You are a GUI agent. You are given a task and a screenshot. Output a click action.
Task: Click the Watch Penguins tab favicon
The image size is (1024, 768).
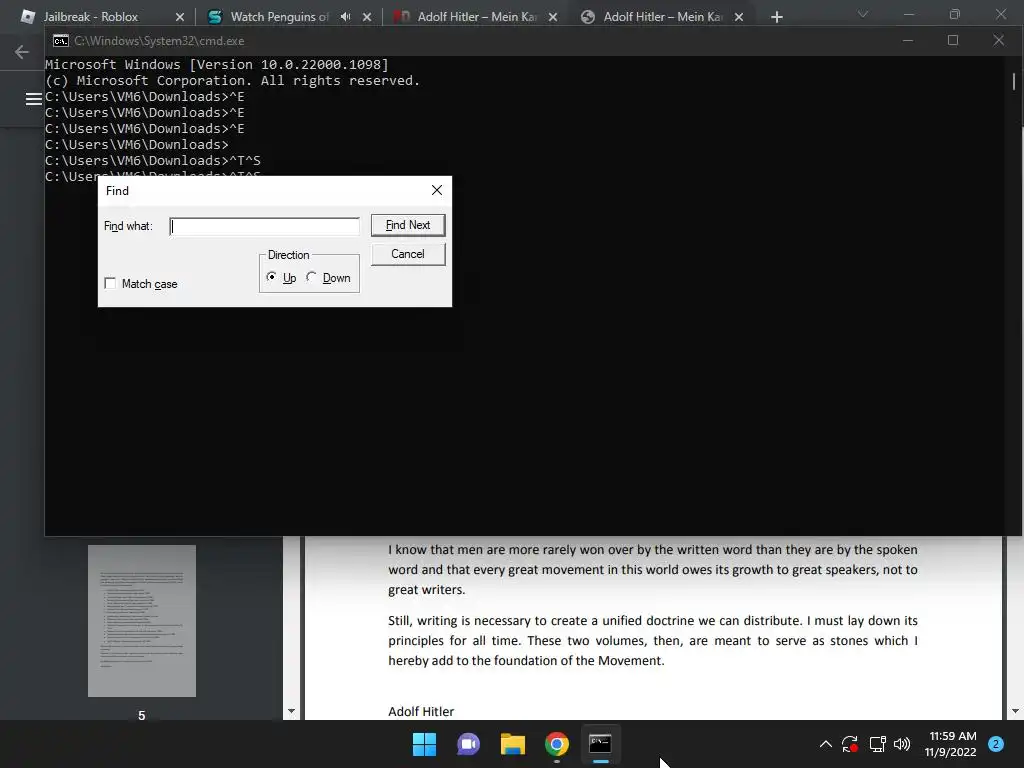(215, 17)
